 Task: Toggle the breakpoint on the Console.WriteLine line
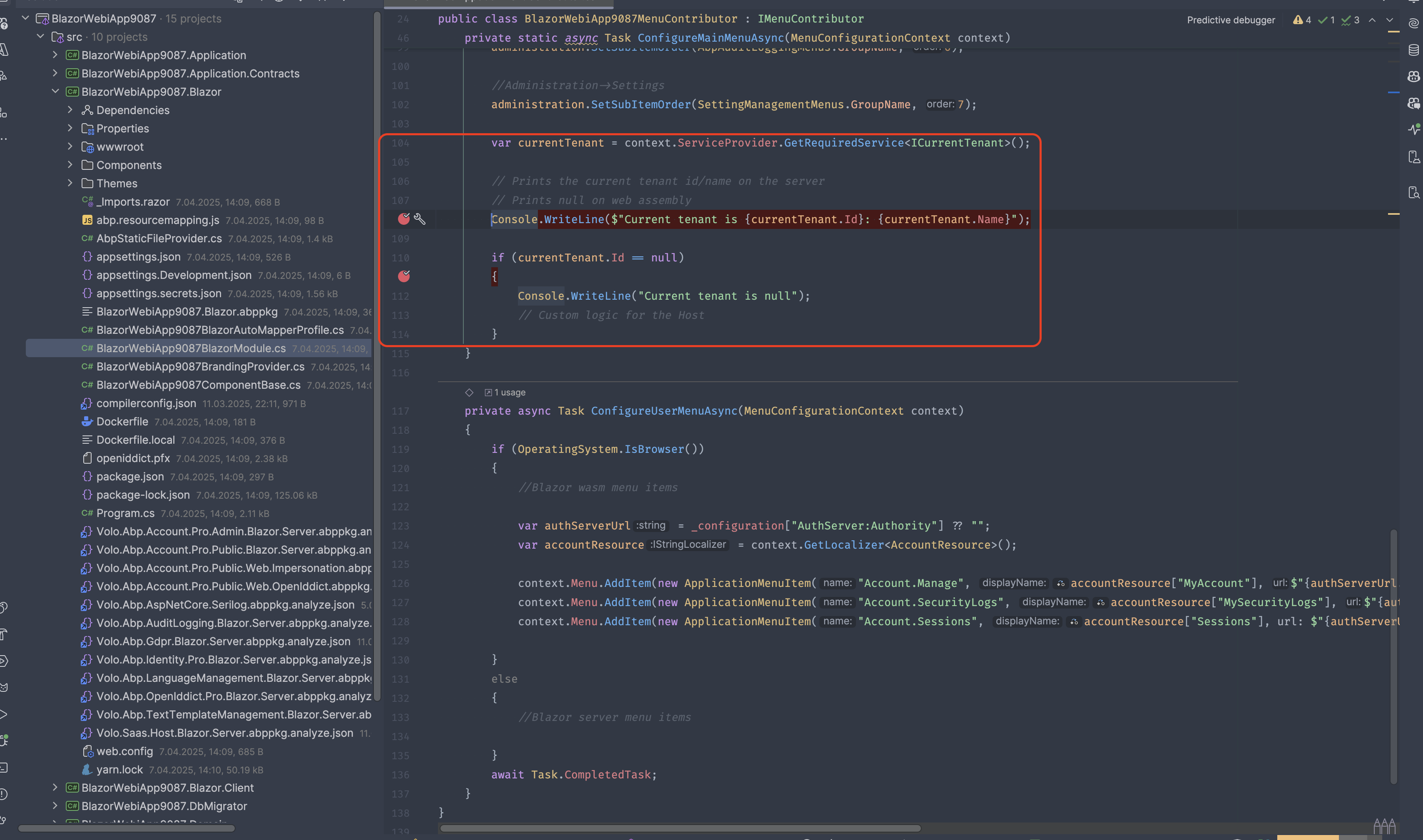[x=403, y=219]
